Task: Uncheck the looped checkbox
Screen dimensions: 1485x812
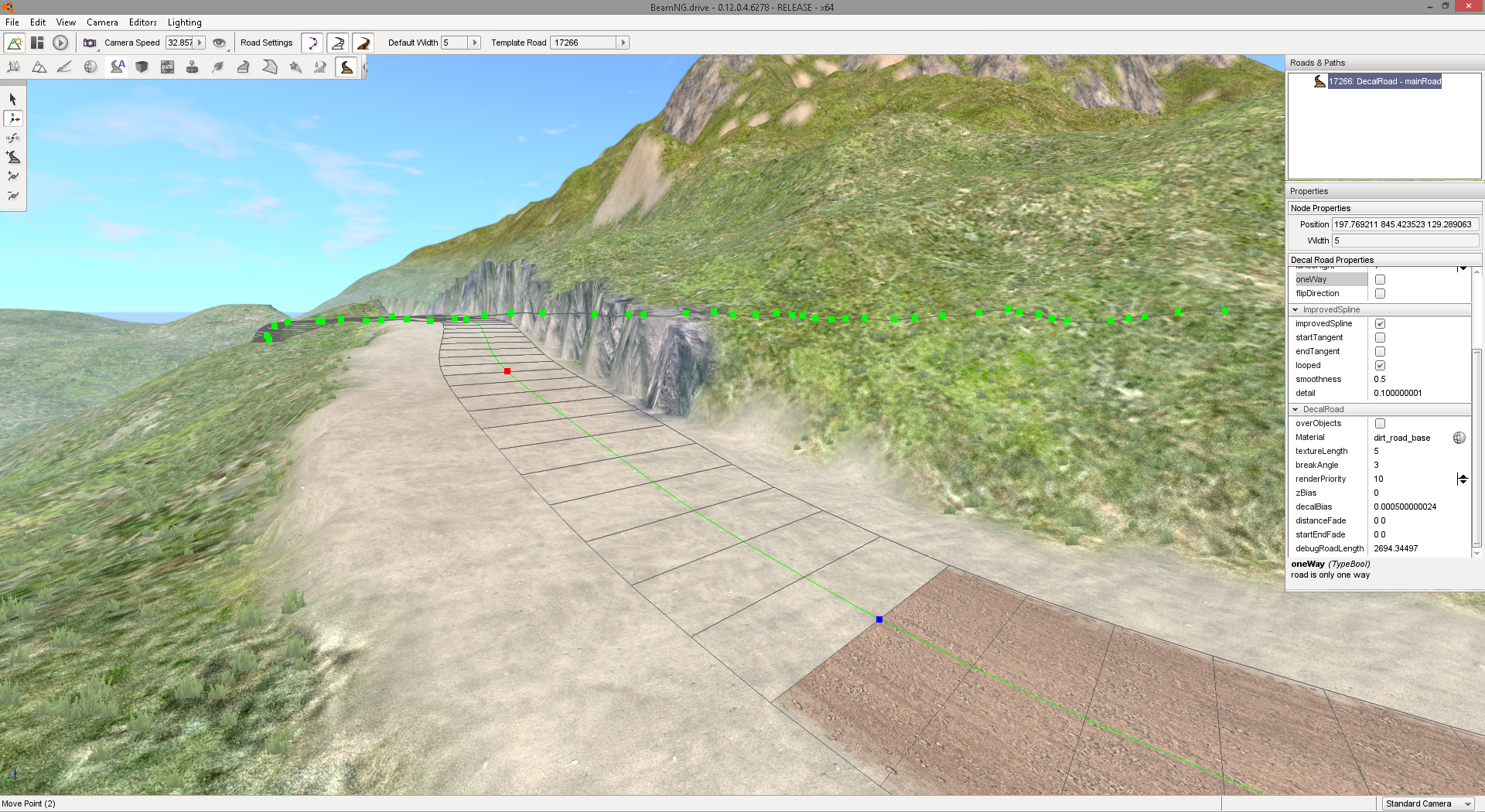Action: (1380, 366)
